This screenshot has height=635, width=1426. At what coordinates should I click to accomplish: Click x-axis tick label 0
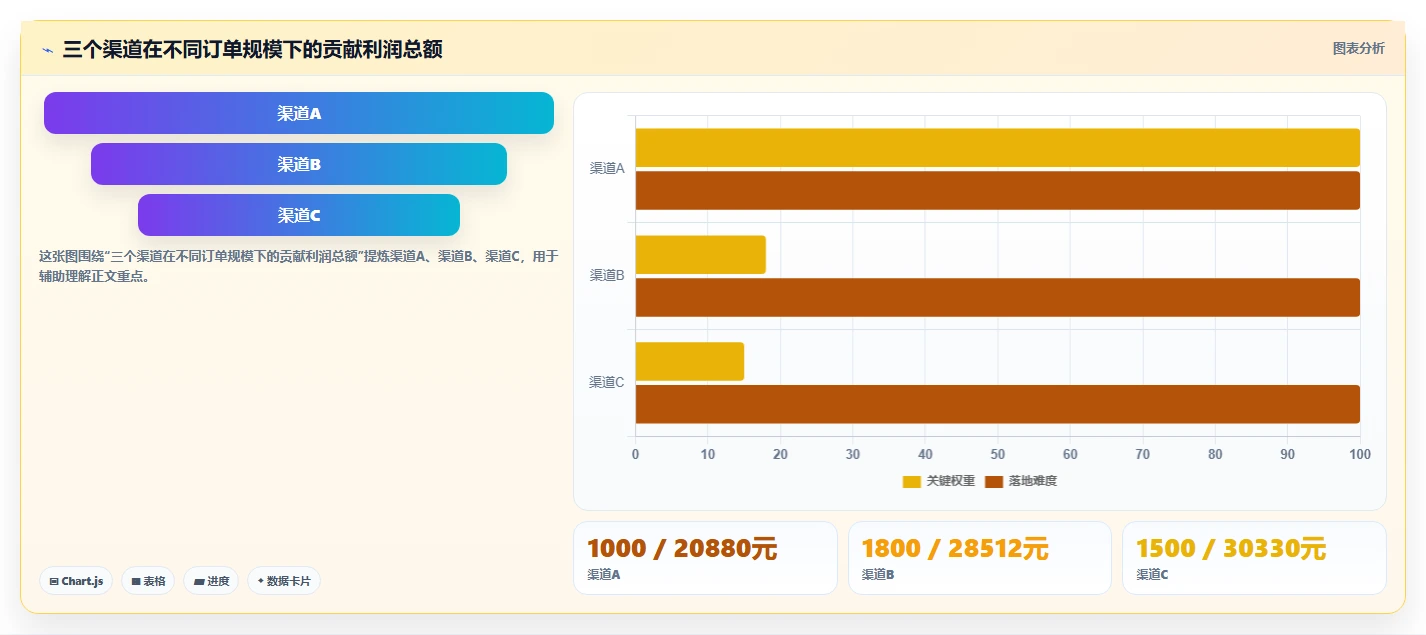coord(635,454)
